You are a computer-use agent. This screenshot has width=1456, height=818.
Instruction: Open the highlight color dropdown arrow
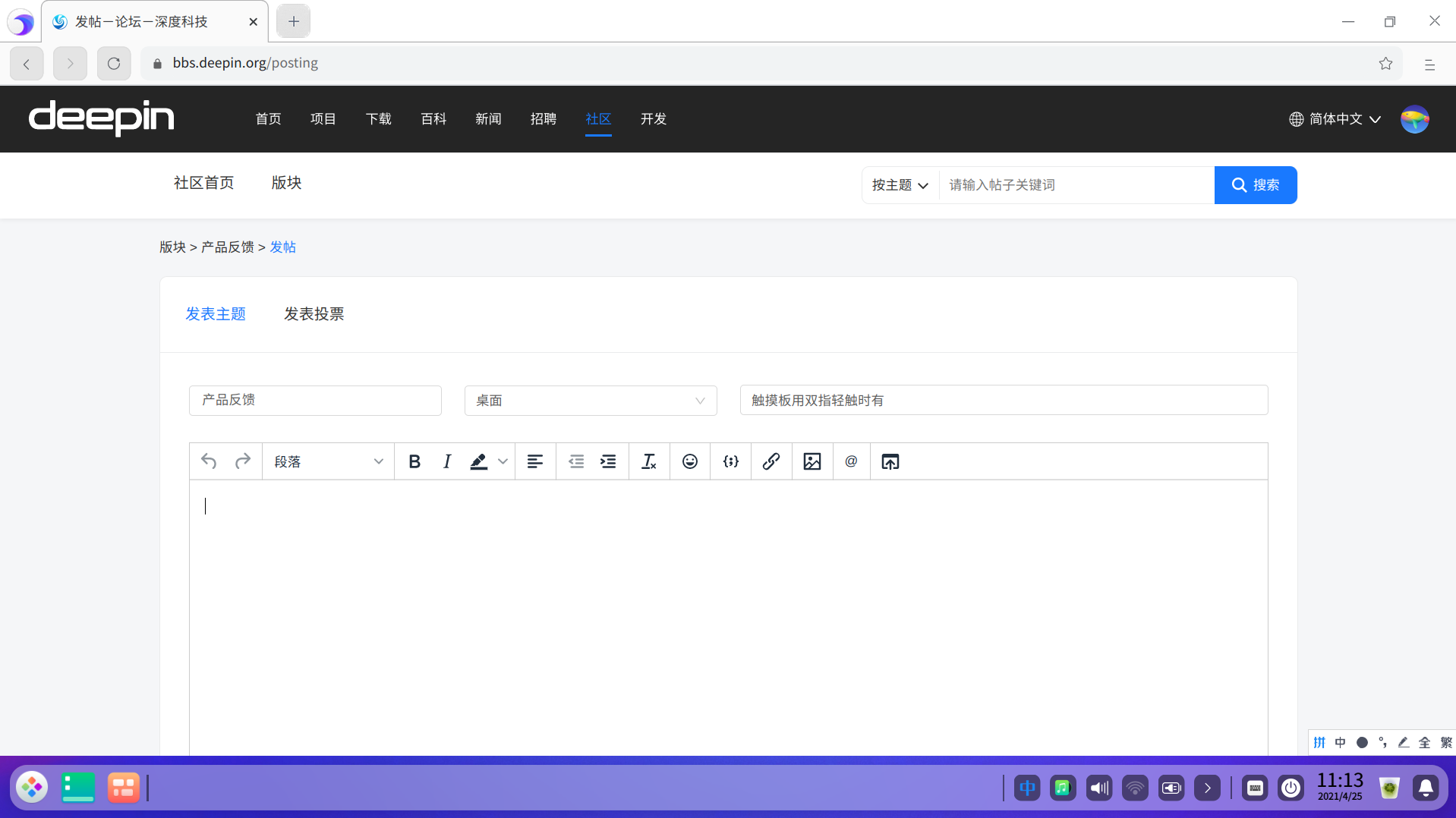(503, 461)
